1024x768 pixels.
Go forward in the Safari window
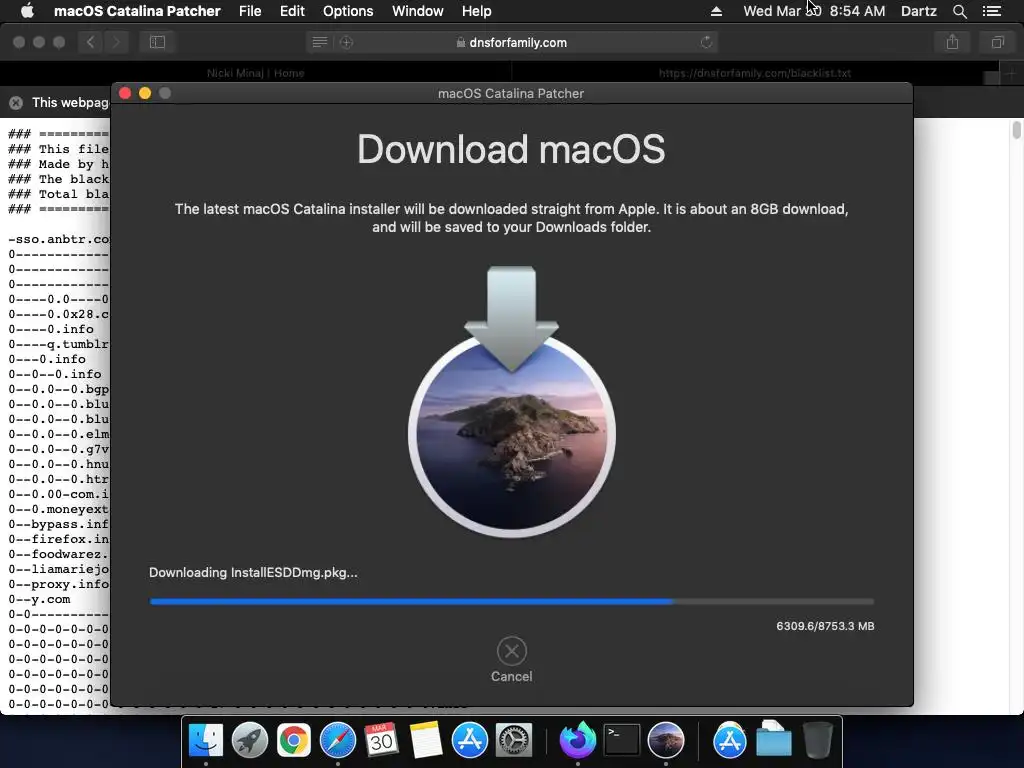coord(116,42)
